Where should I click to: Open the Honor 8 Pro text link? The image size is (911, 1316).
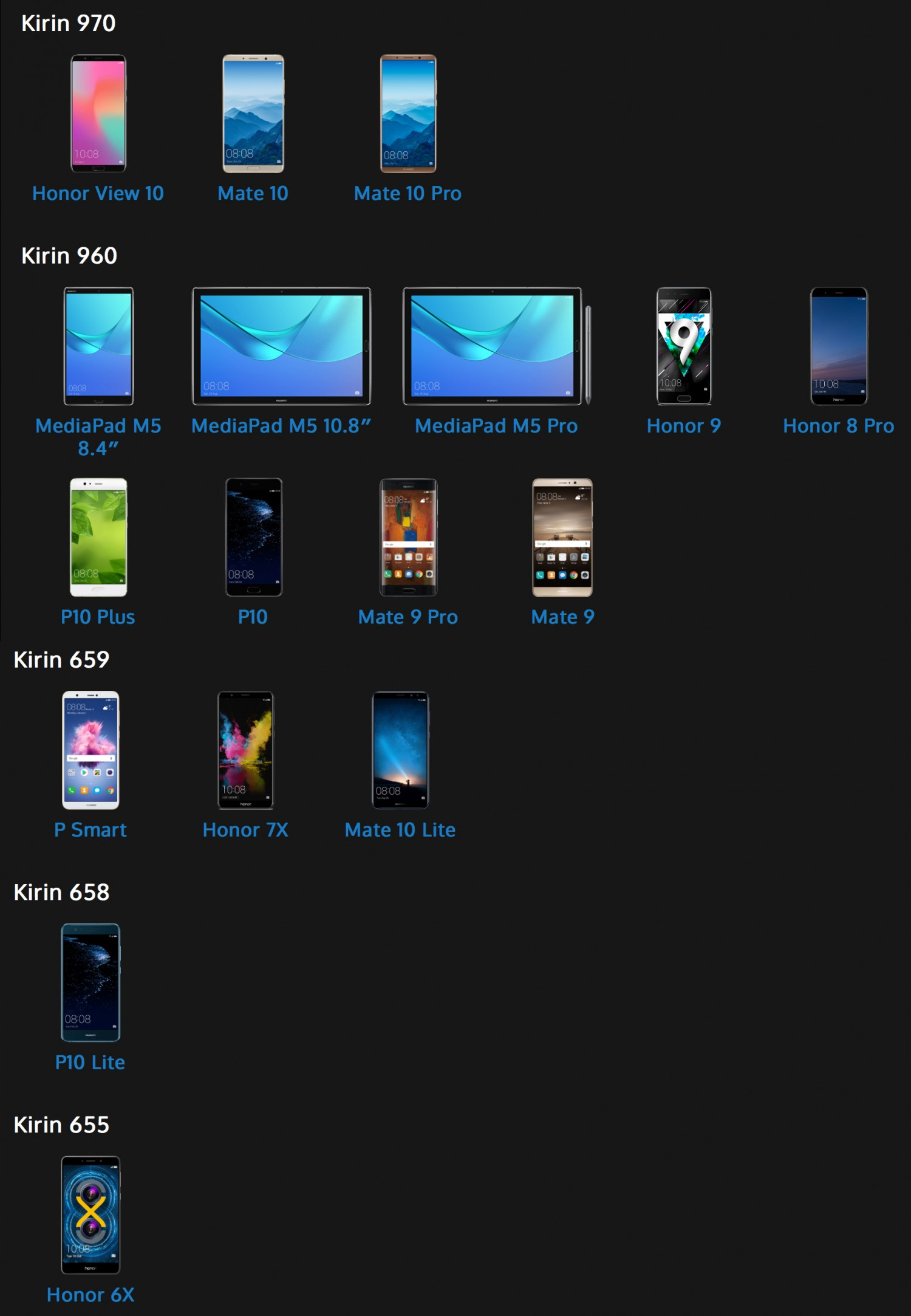(839, 426)
